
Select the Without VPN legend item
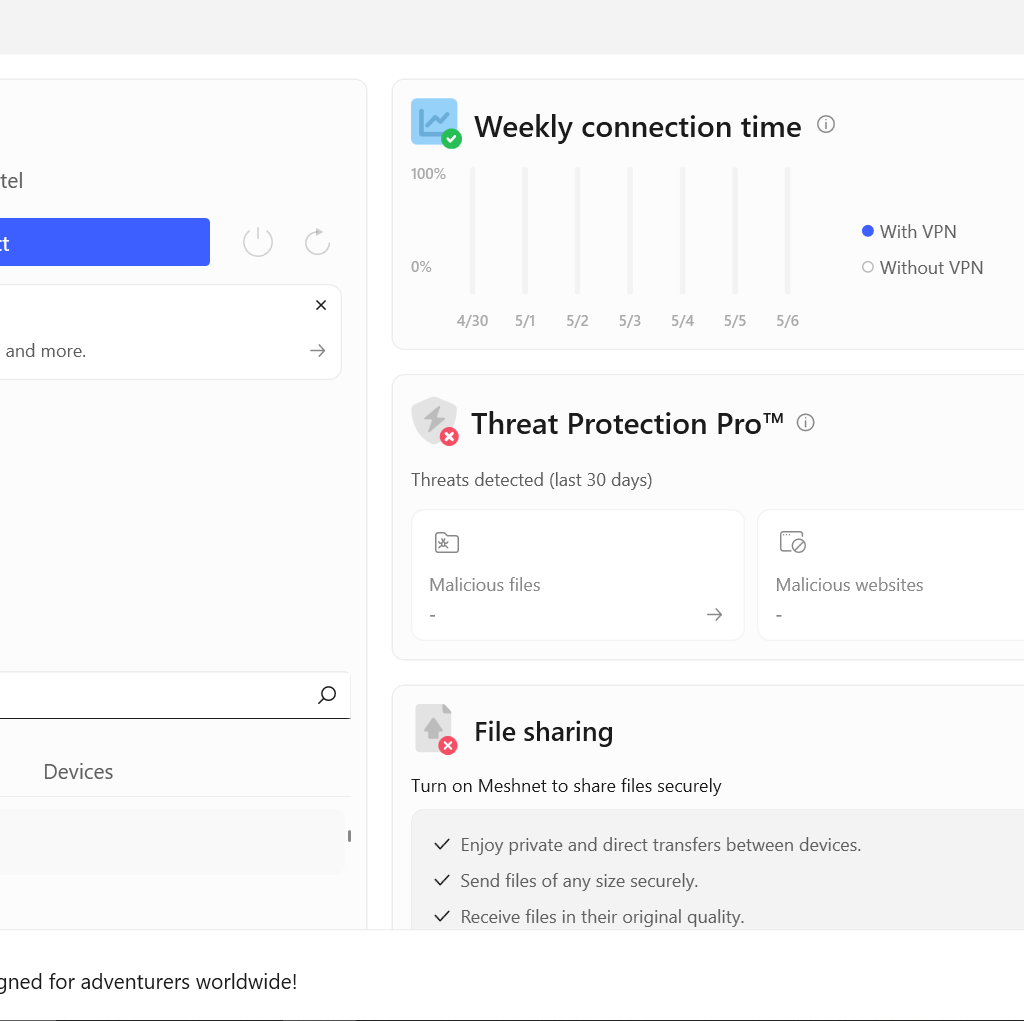[x=922, y=267]
